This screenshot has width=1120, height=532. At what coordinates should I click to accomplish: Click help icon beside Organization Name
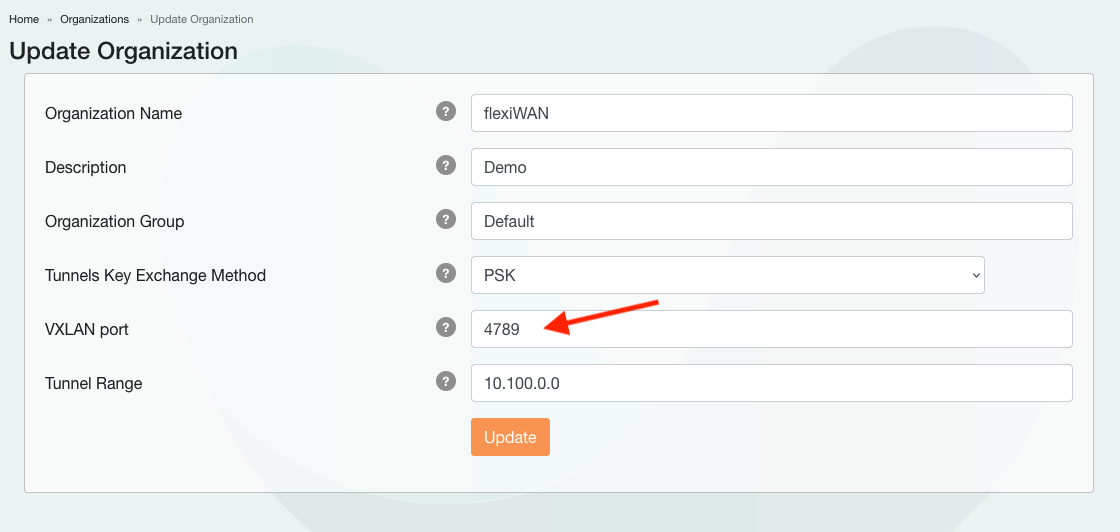point(446,112)
